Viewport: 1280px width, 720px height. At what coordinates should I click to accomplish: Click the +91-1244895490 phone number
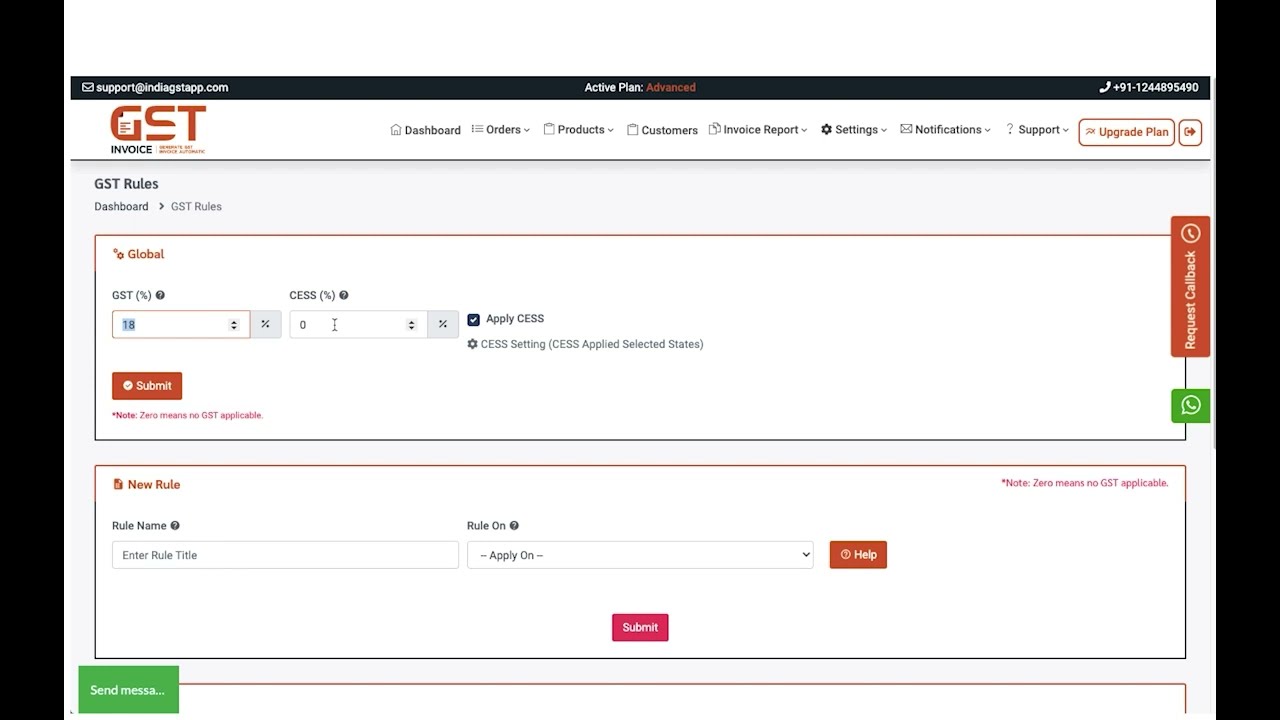(x=1155, y=88)
